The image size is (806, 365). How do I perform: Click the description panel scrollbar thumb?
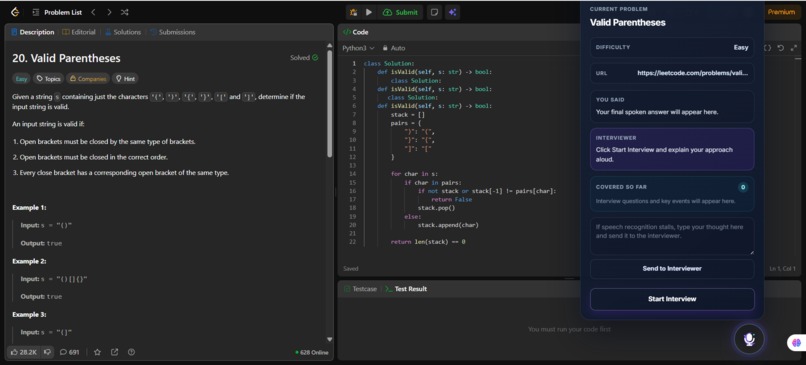click(329, 103)
